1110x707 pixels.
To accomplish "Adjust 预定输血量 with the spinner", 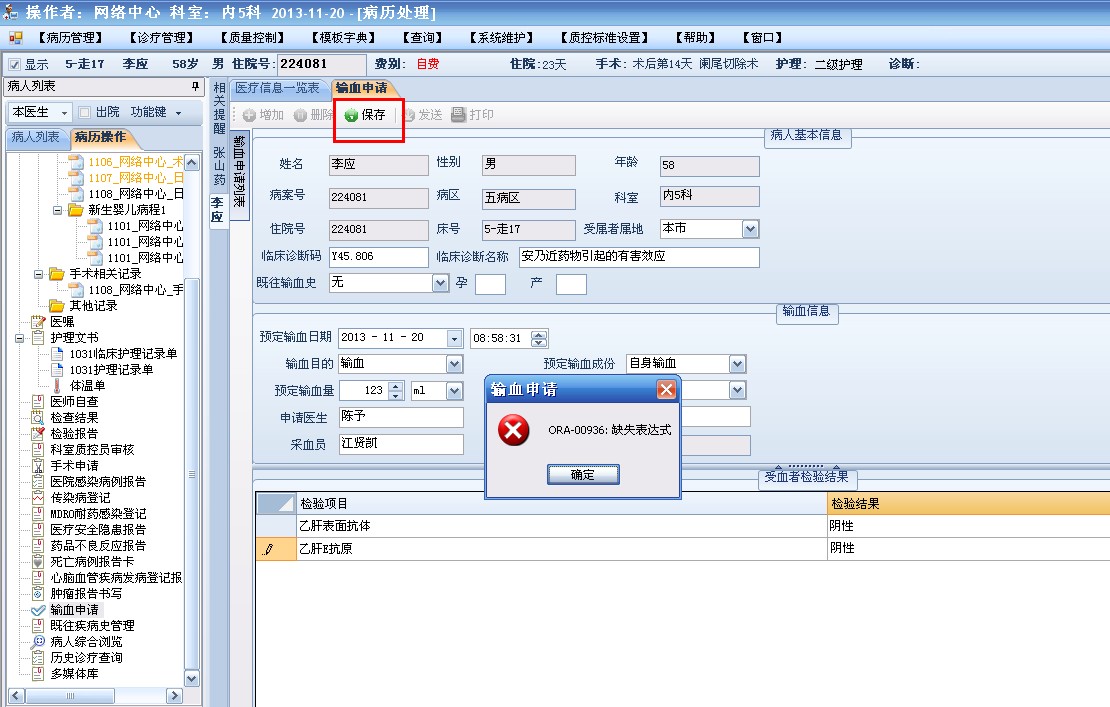I will pos(396,391).
